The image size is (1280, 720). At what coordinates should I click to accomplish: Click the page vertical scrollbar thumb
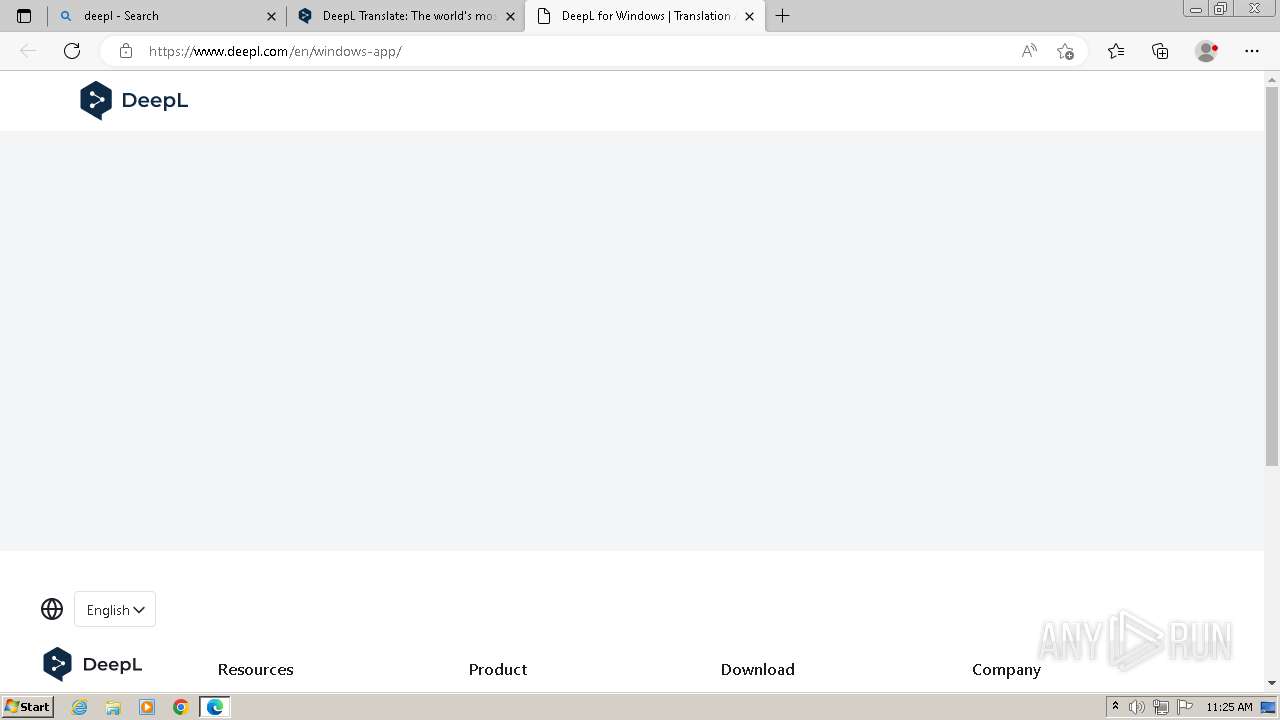click(1272, 276)
